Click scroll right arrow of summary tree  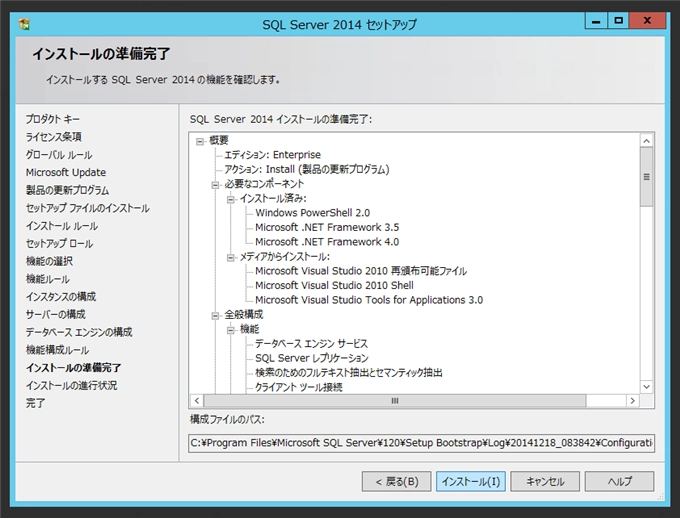coord(633,400)
